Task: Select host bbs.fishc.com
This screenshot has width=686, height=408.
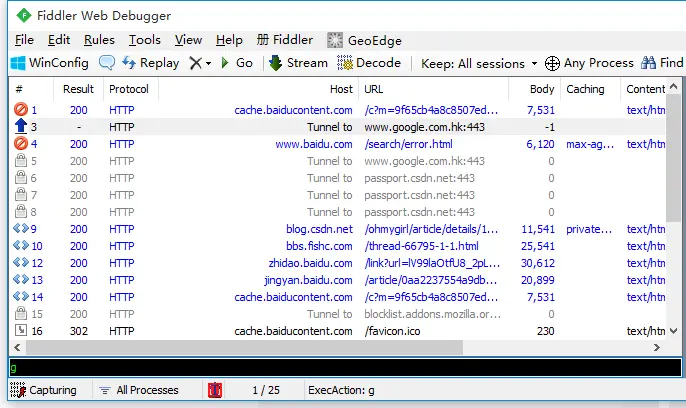Action: [x=319, y=246]
